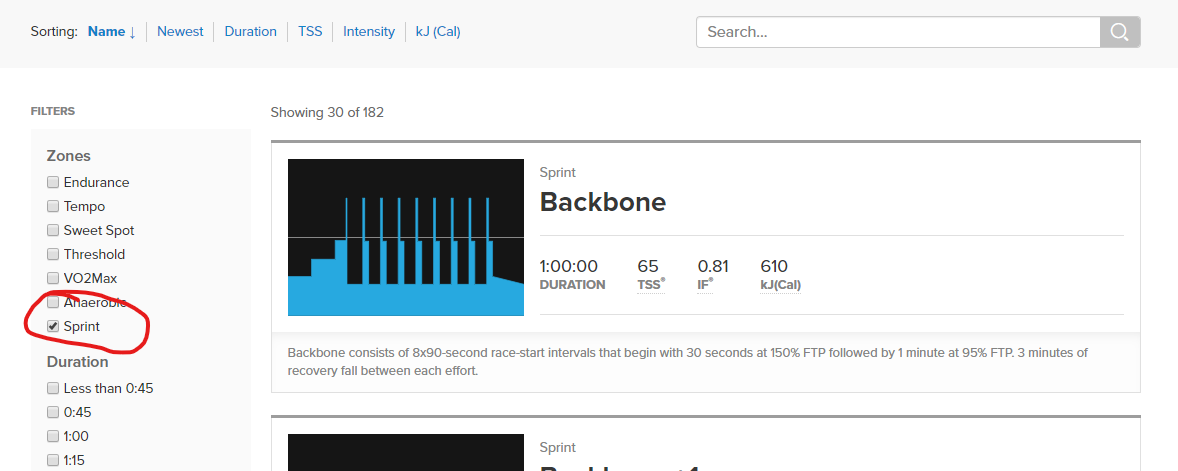
Task: Select the Less than 0:45 duration filter
Action: pos(53,388)
